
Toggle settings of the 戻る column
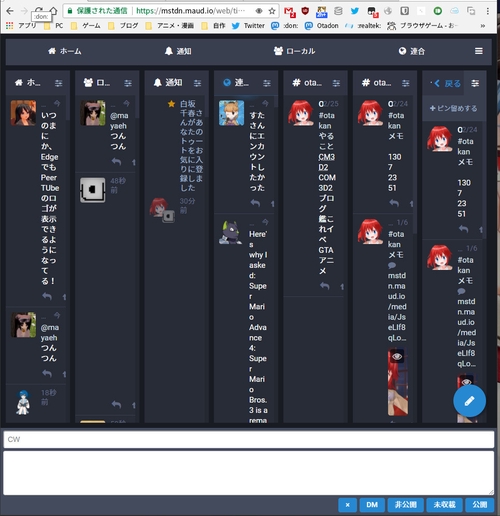[475, 83]
